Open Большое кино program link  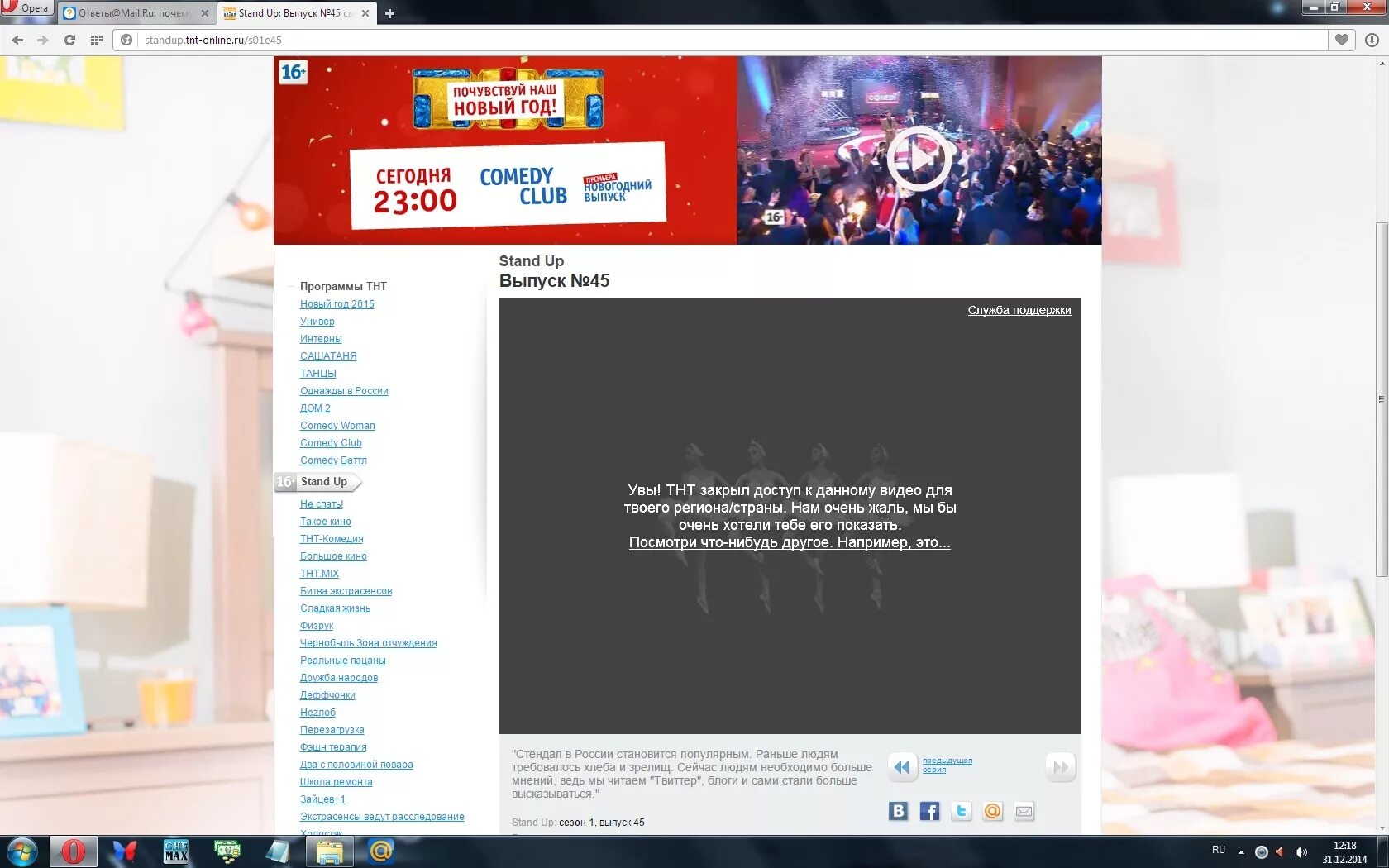333,556
